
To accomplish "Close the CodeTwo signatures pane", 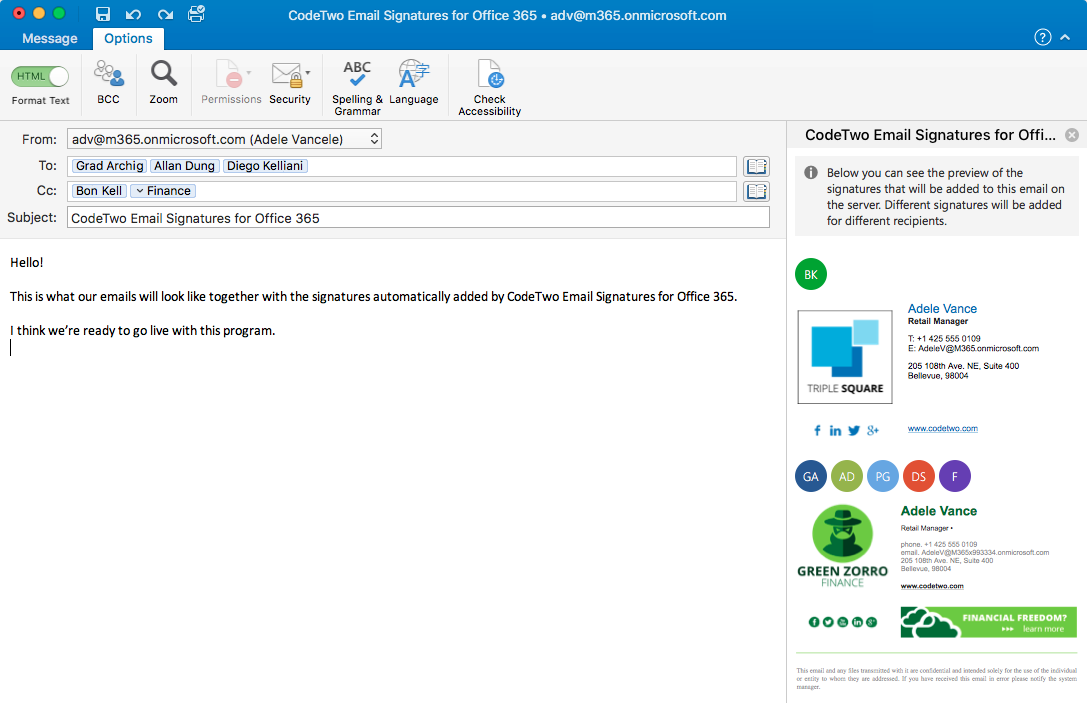I will (x=1072, y=135).
